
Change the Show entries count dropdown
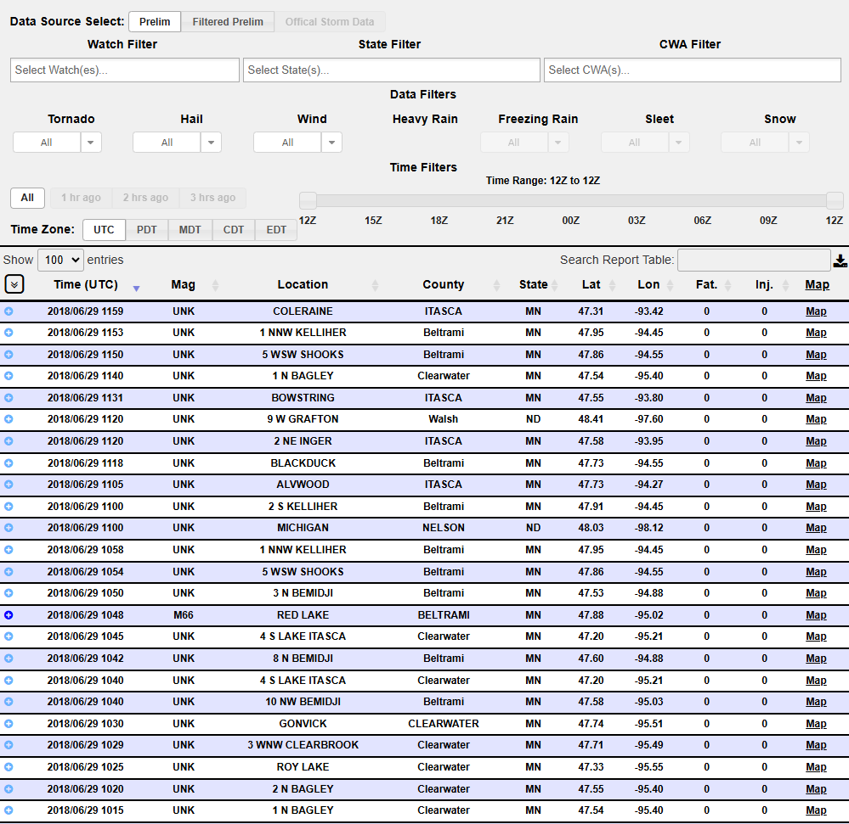coord(60,260)
